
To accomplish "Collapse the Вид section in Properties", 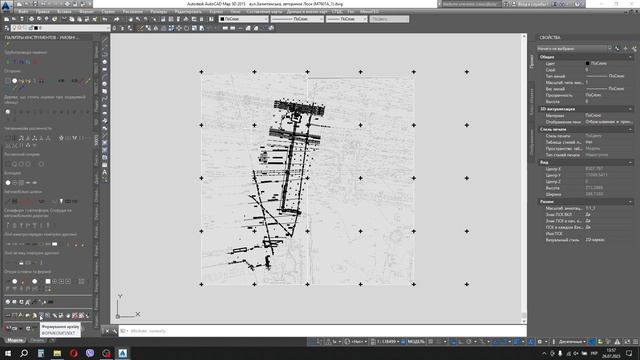I will [630, 162].
